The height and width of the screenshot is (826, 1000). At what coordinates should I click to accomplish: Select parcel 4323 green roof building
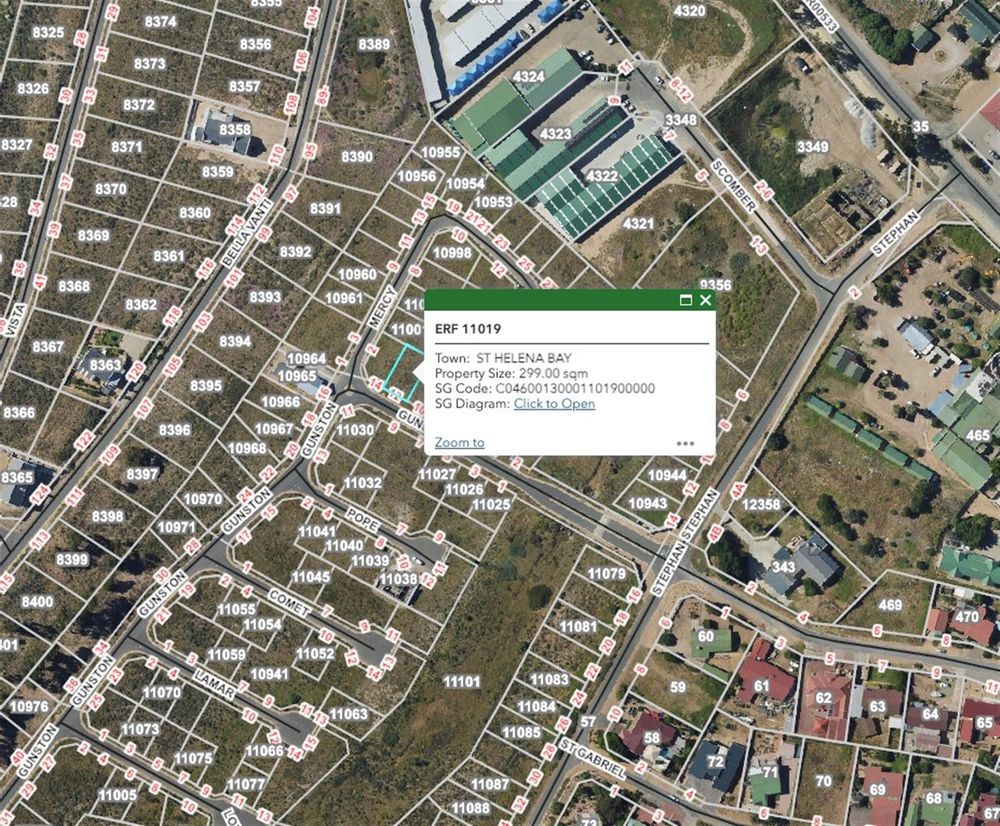pos(555,134)
